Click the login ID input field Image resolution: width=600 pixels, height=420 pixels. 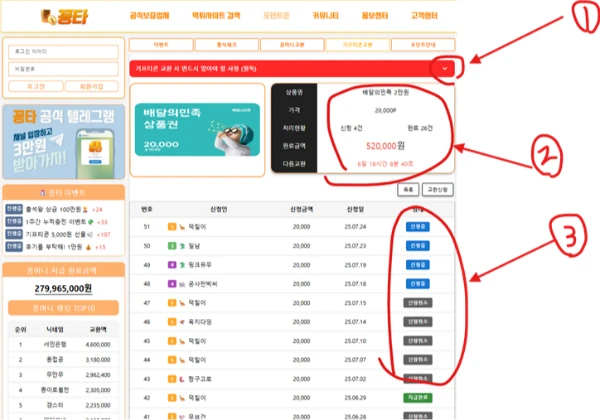click(x=62, y=50)
